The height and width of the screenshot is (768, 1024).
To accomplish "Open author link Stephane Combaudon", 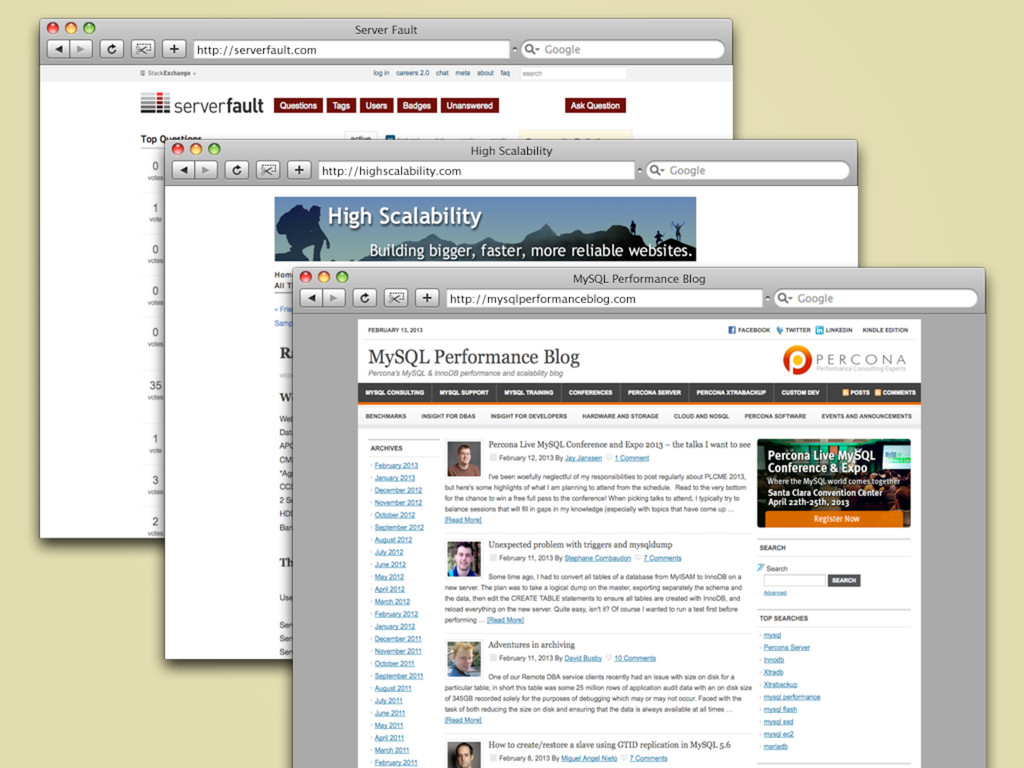I will (x=598, y=558).
